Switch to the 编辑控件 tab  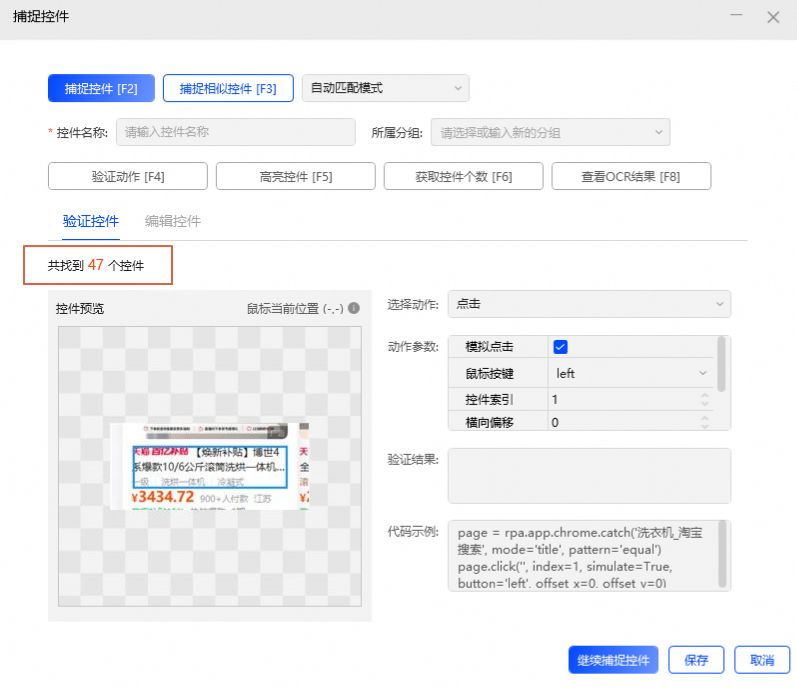[172, 222]
